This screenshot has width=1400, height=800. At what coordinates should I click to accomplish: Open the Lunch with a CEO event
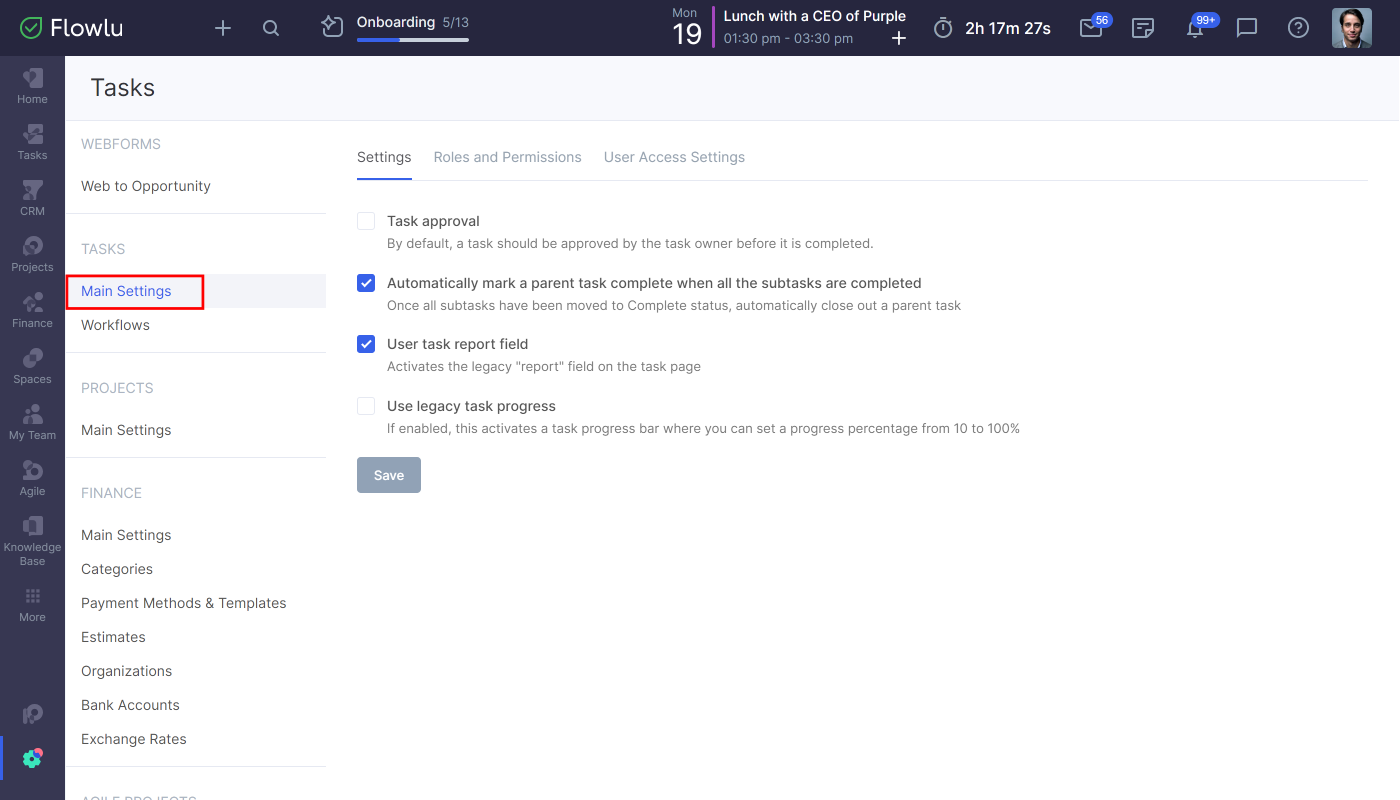click(x=814, y=16)
